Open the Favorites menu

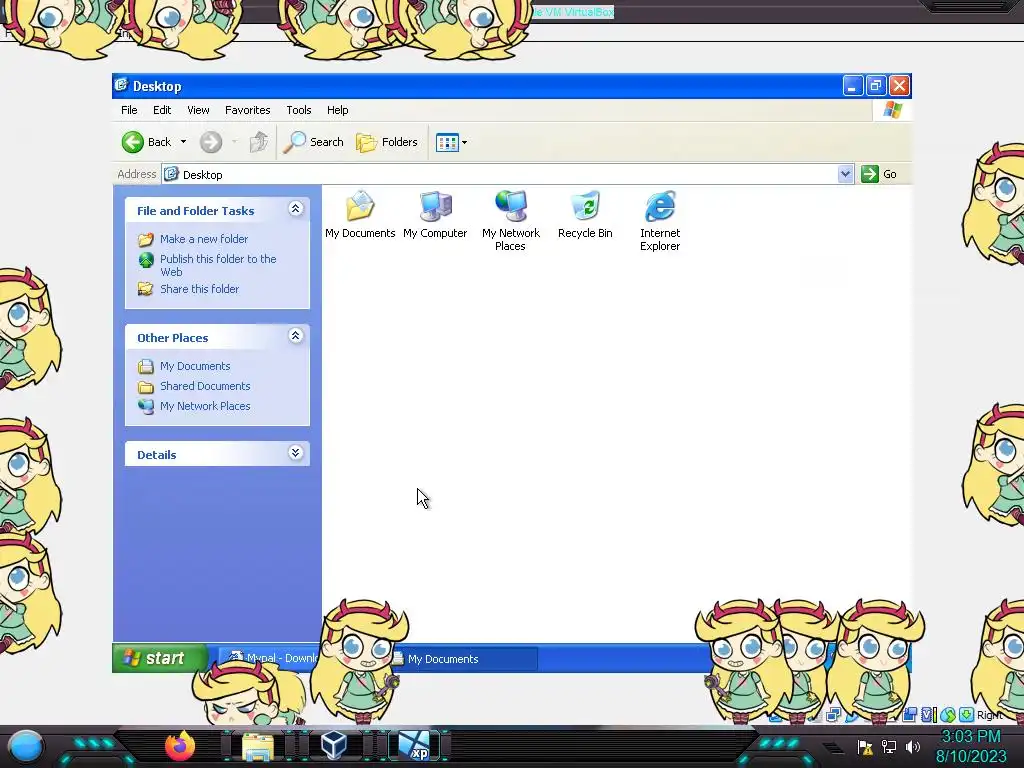click(248, 110)
